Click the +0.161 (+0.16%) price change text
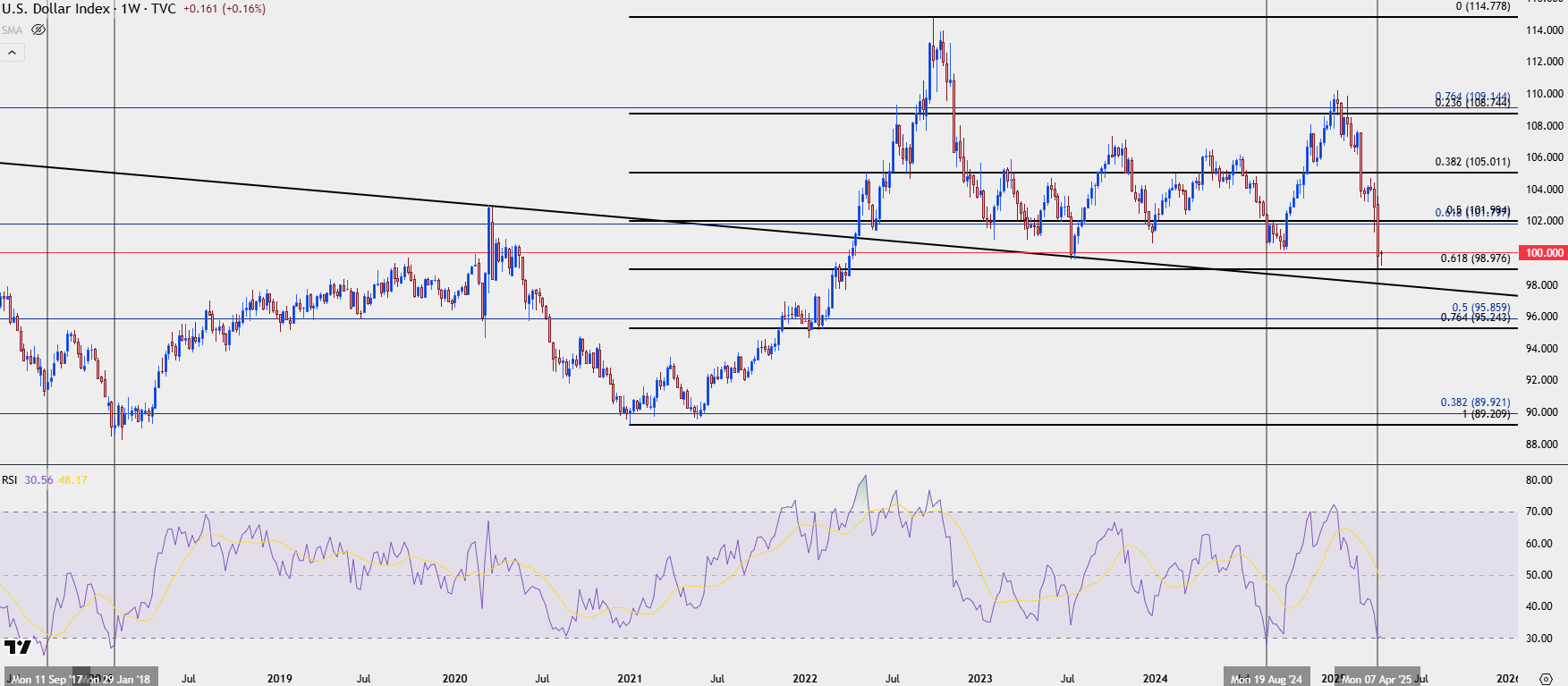This screenshot has width=1568, height=686. point(225,9)
